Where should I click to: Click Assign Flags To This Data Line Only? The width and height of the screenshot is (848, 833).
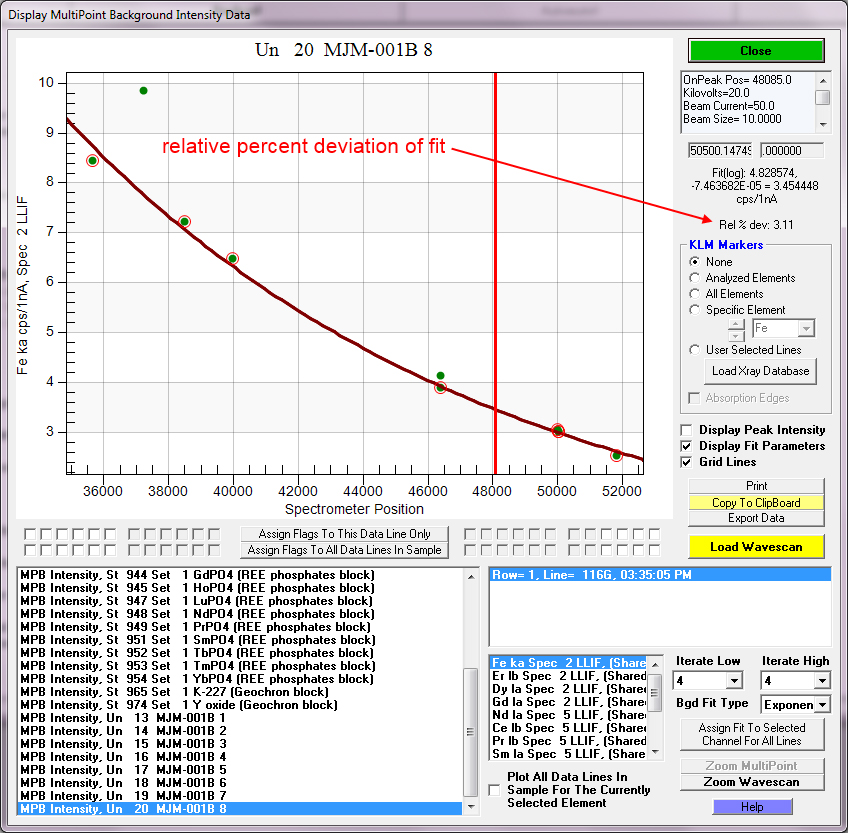(x=344, y=535)
